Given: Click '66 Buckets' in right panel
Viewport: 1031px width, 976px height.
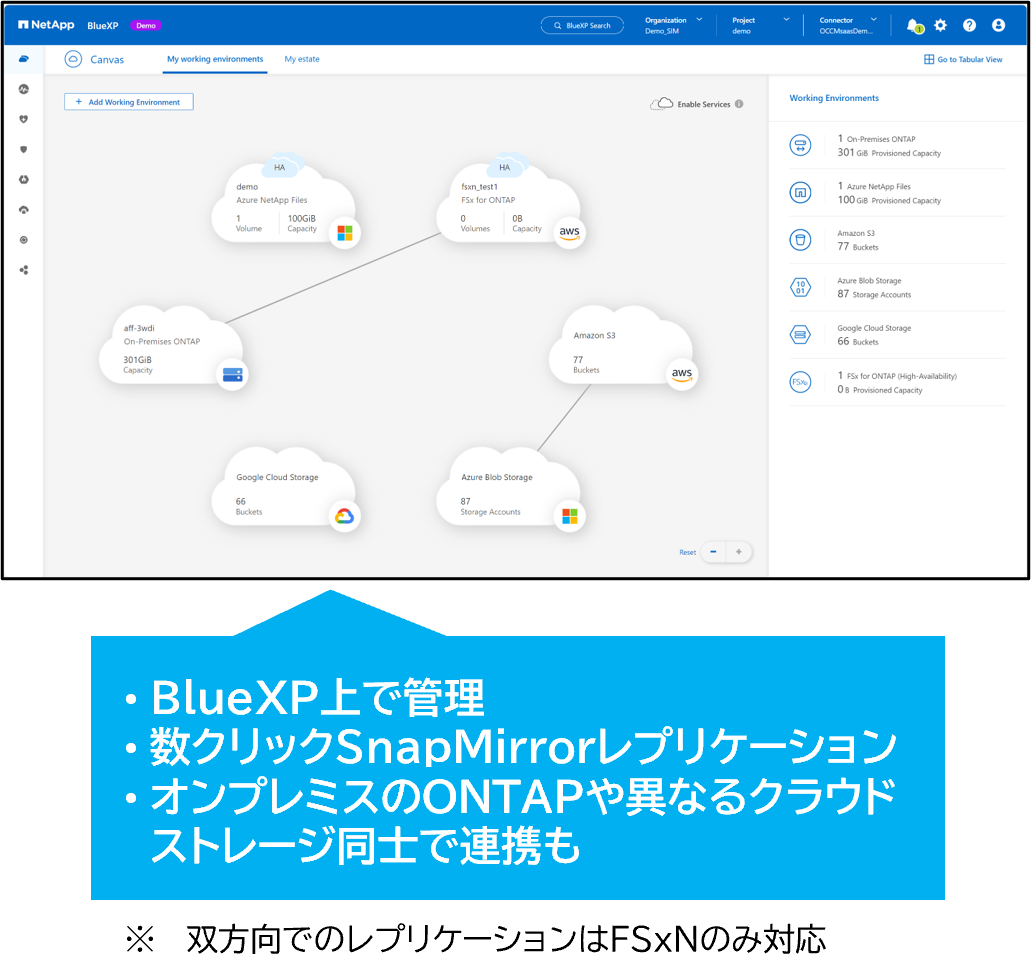Looking at the screenshot, I should tap(857, 341).
